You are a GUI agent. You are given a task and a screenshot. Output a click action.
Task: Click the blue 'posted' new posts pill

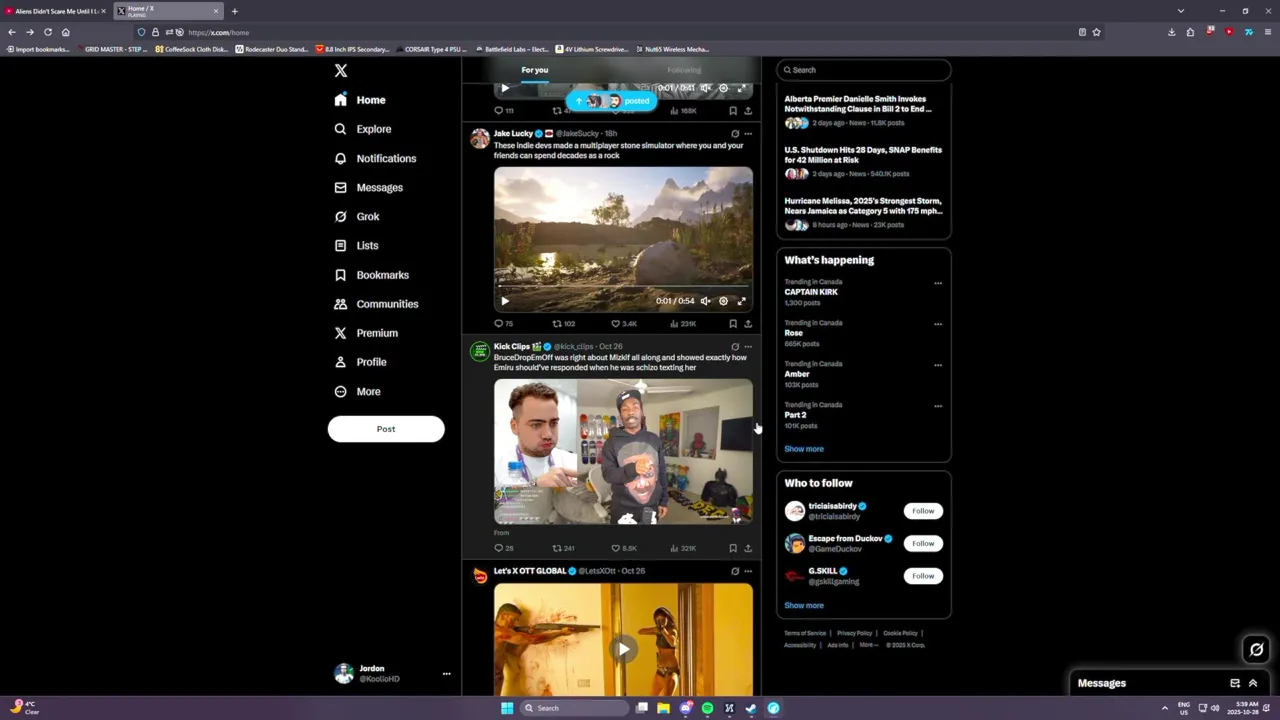[x=612, y=101]
